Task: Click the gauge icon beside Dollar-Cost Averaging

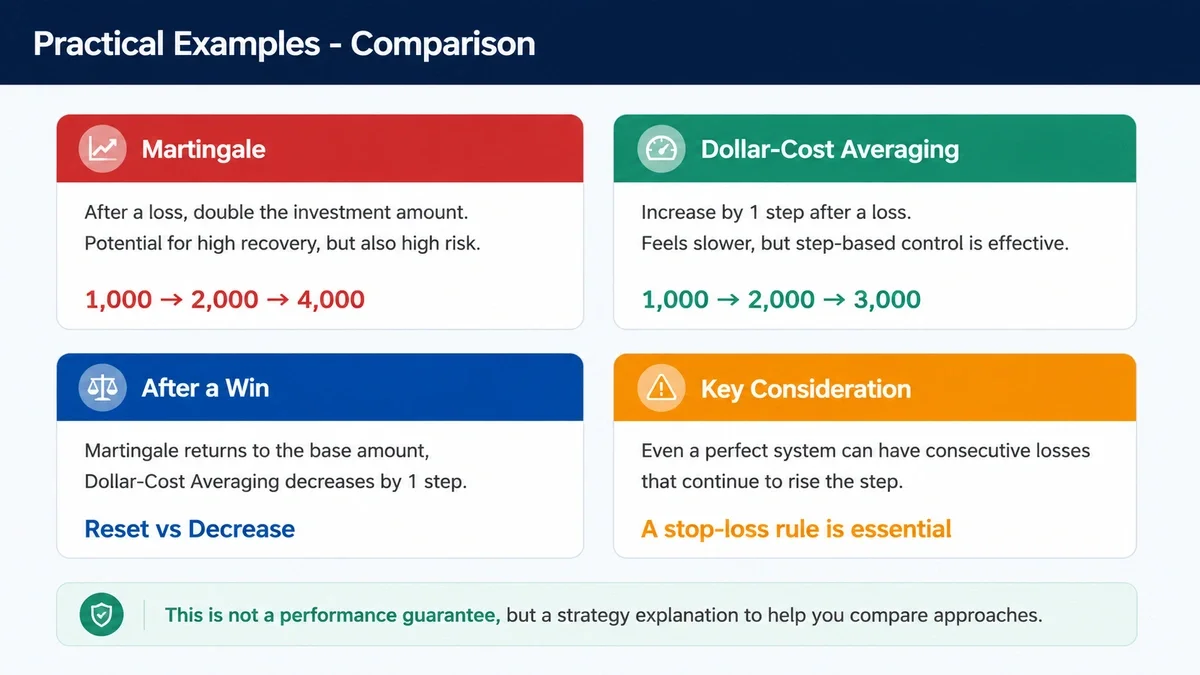Action: pyautogui.click(x=661, y=149)
